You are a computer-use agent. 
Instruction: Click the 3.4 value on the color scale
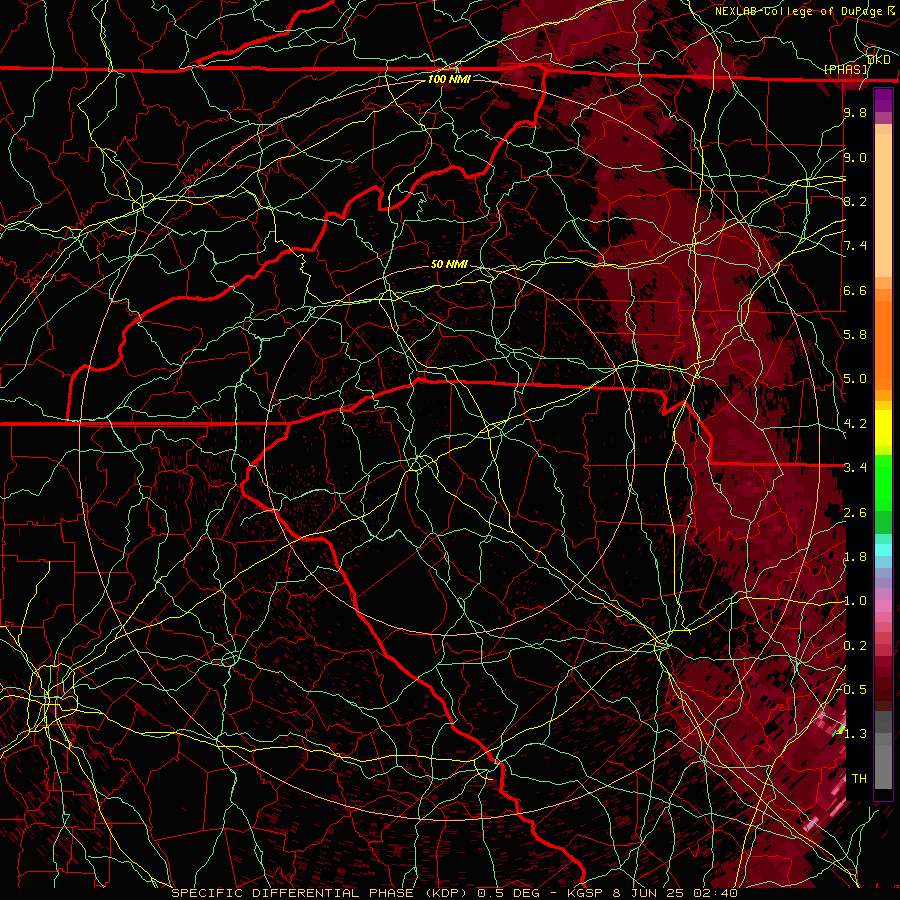click(855, 468)
